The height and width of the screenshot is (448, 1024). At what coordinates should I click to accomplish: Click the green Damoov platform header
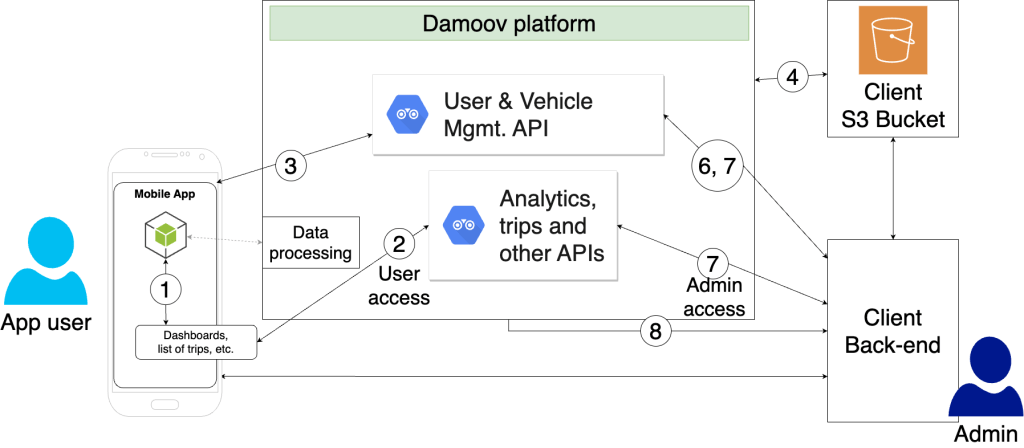pyautogui.click(x=509, y=23)
